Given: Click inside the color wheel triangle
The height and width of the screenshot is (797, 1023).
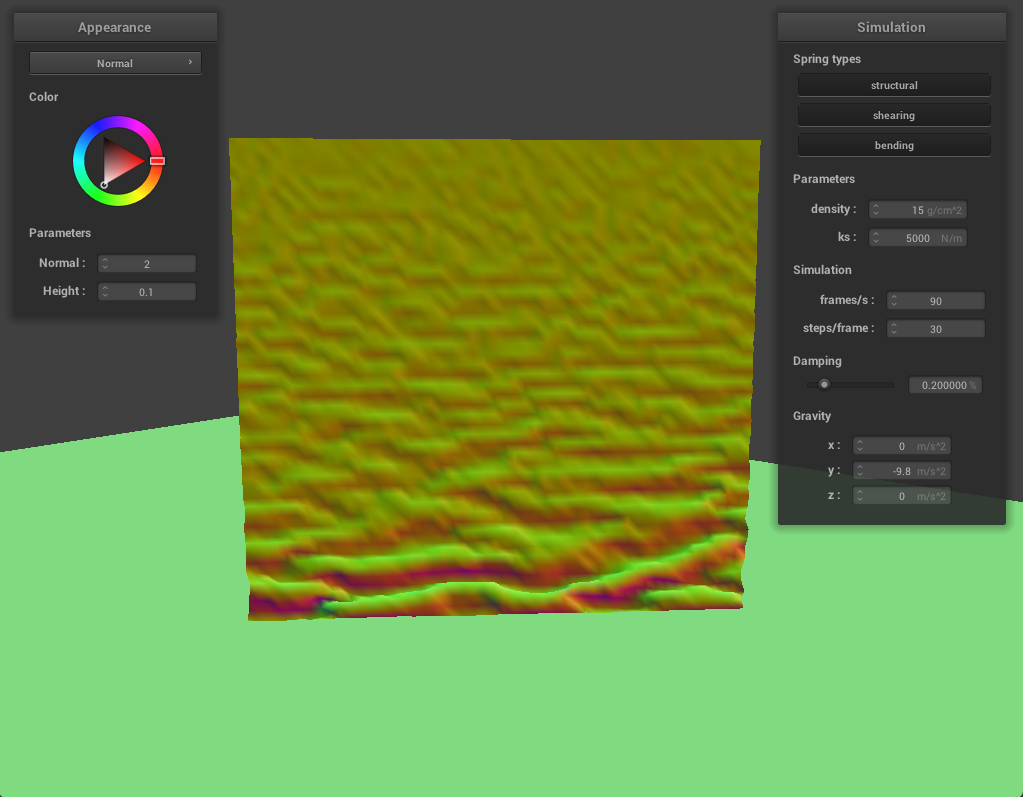Looking at the screenshot, I should tap(120, 160).
